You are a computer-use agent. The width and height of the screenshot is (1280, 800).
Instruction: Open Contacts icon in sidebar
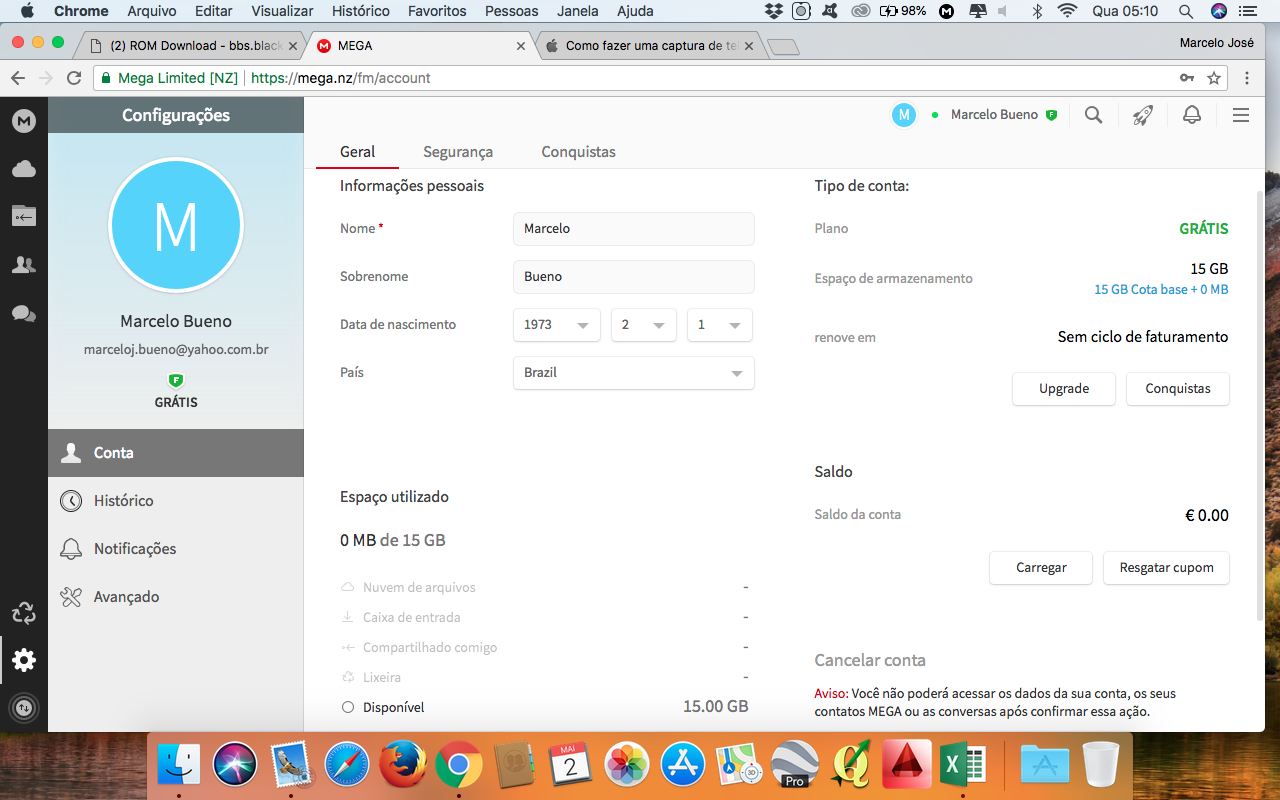point(24,265)
